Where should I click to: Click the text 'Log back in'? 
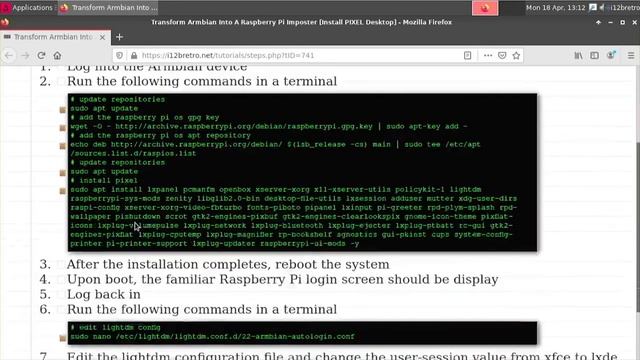[x=104, y=294]
